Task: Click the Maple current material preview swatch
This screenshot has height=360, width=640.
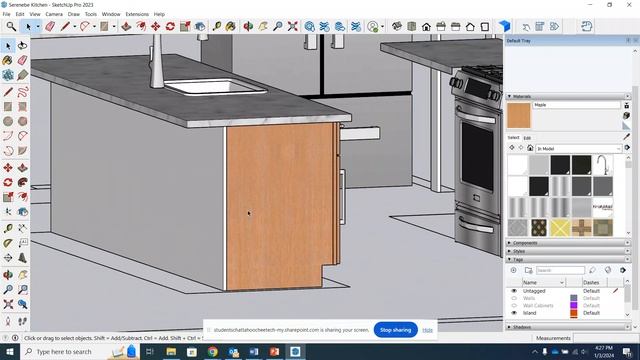Action: 519,116
